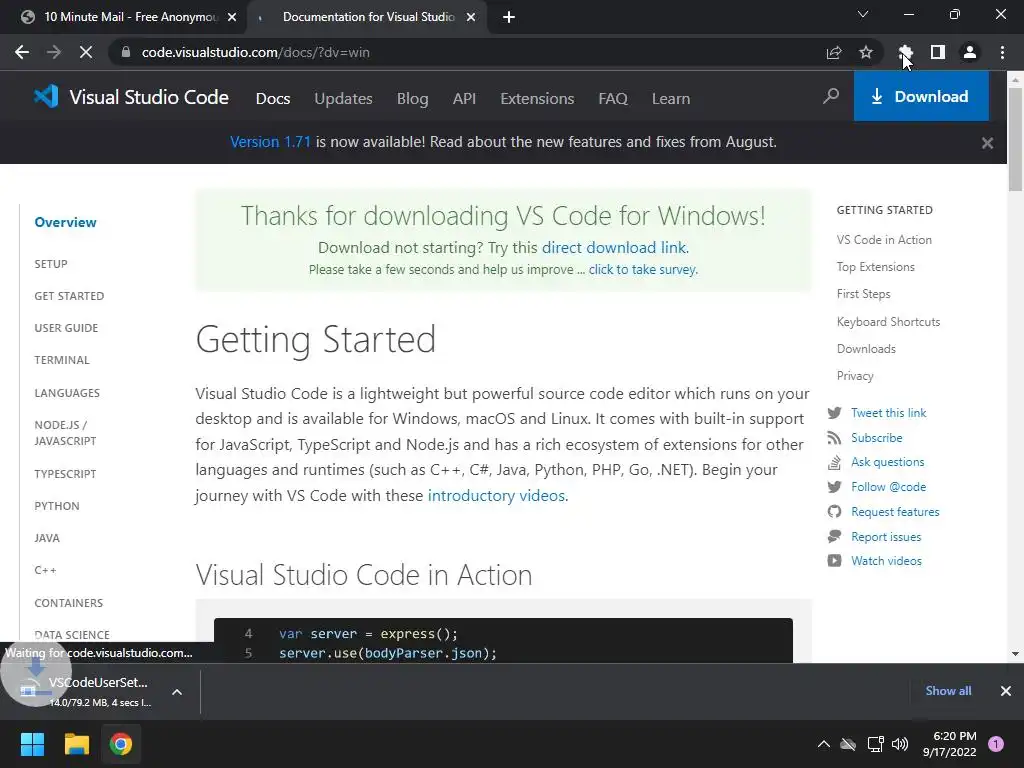Toggle the Chrome side panel icon

(937, 52)
